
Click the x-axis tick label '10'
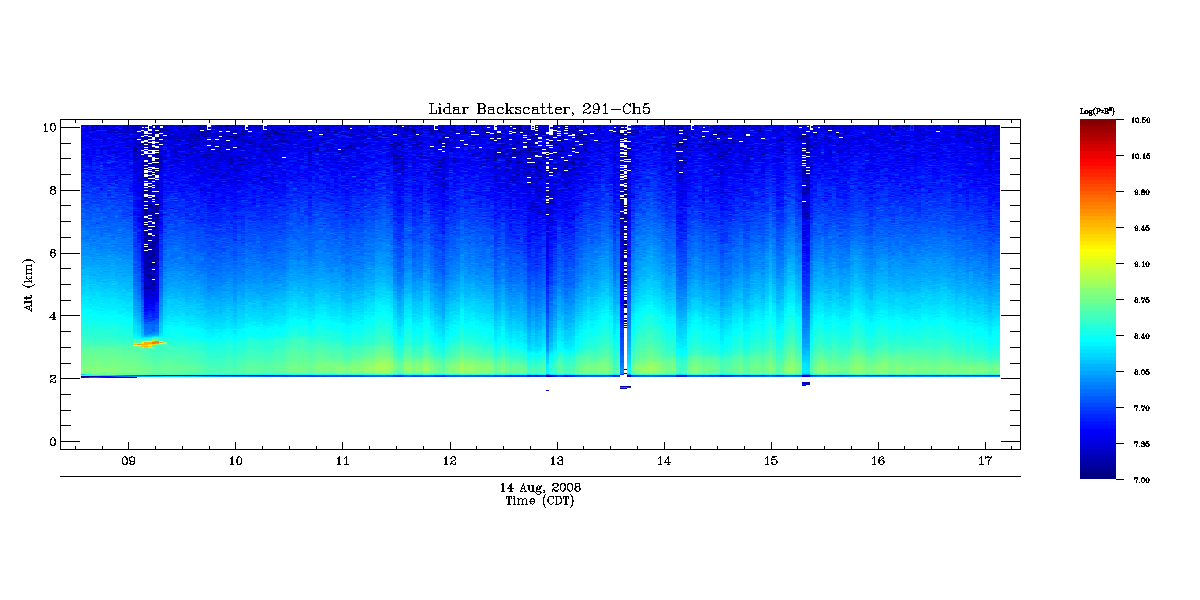point(235,461)
